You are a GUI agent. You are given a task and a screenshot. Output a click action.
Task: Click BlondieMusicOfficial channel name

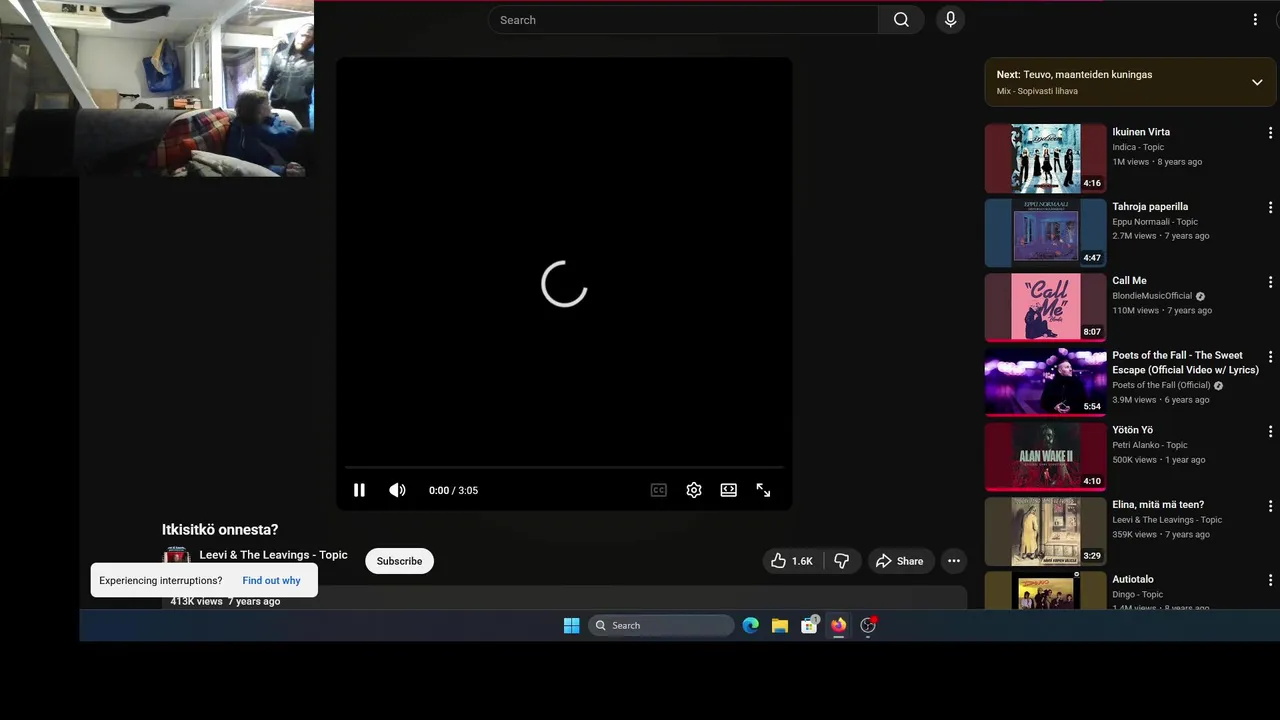(x=1152, y=296)
